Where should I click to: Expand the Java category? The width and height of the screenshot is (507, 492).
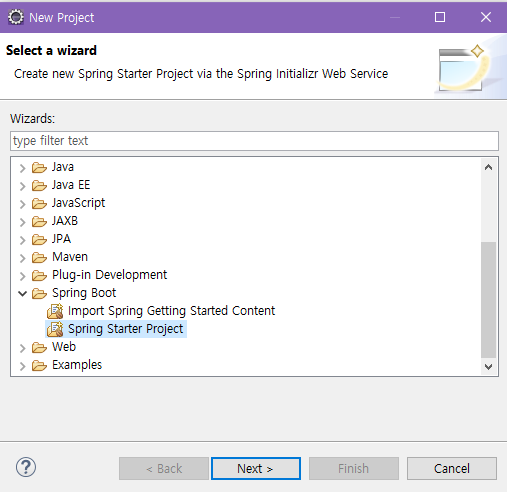tap(22, 168)
